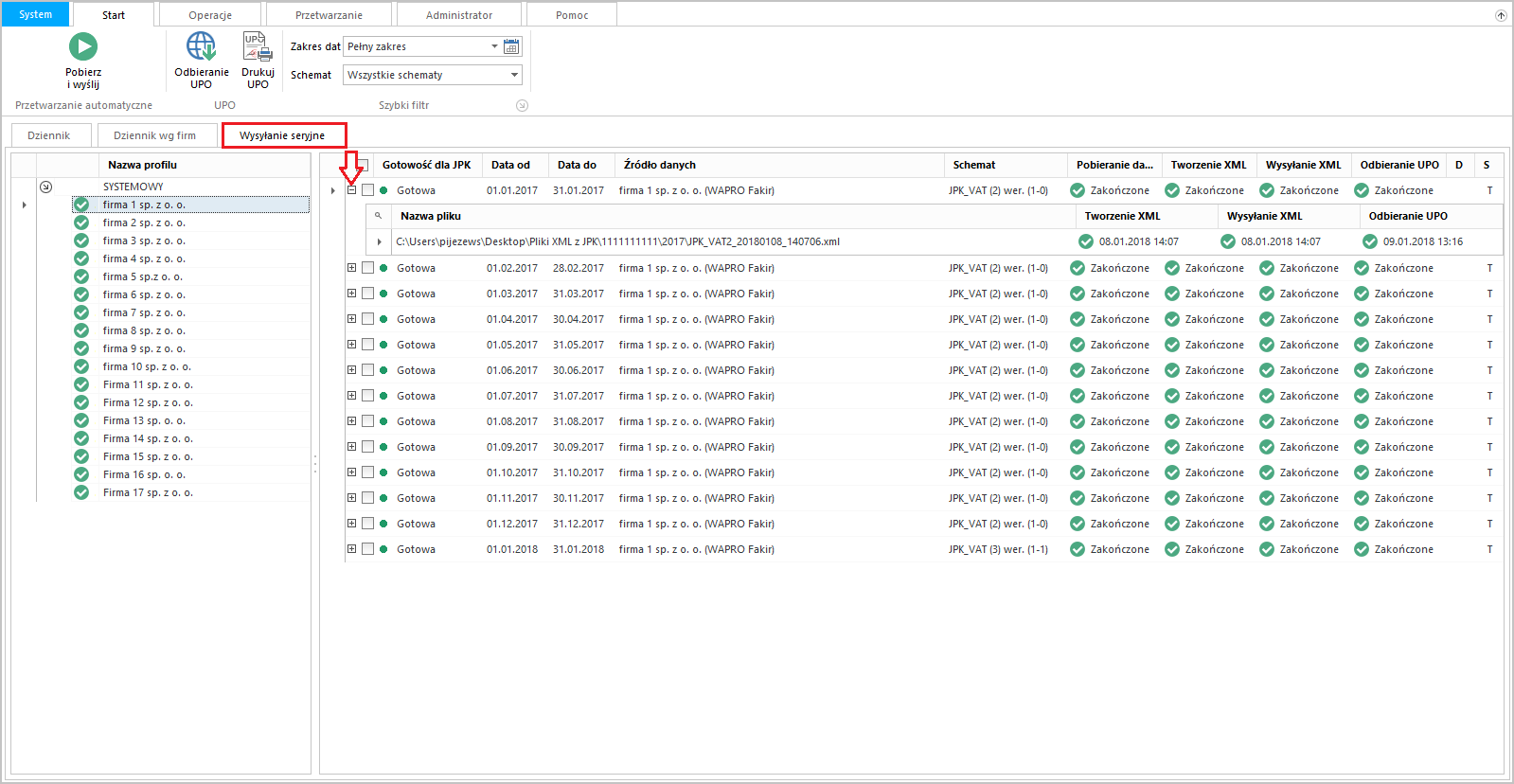Open the Zakres dat dropdown

click(x=494, y=46)
